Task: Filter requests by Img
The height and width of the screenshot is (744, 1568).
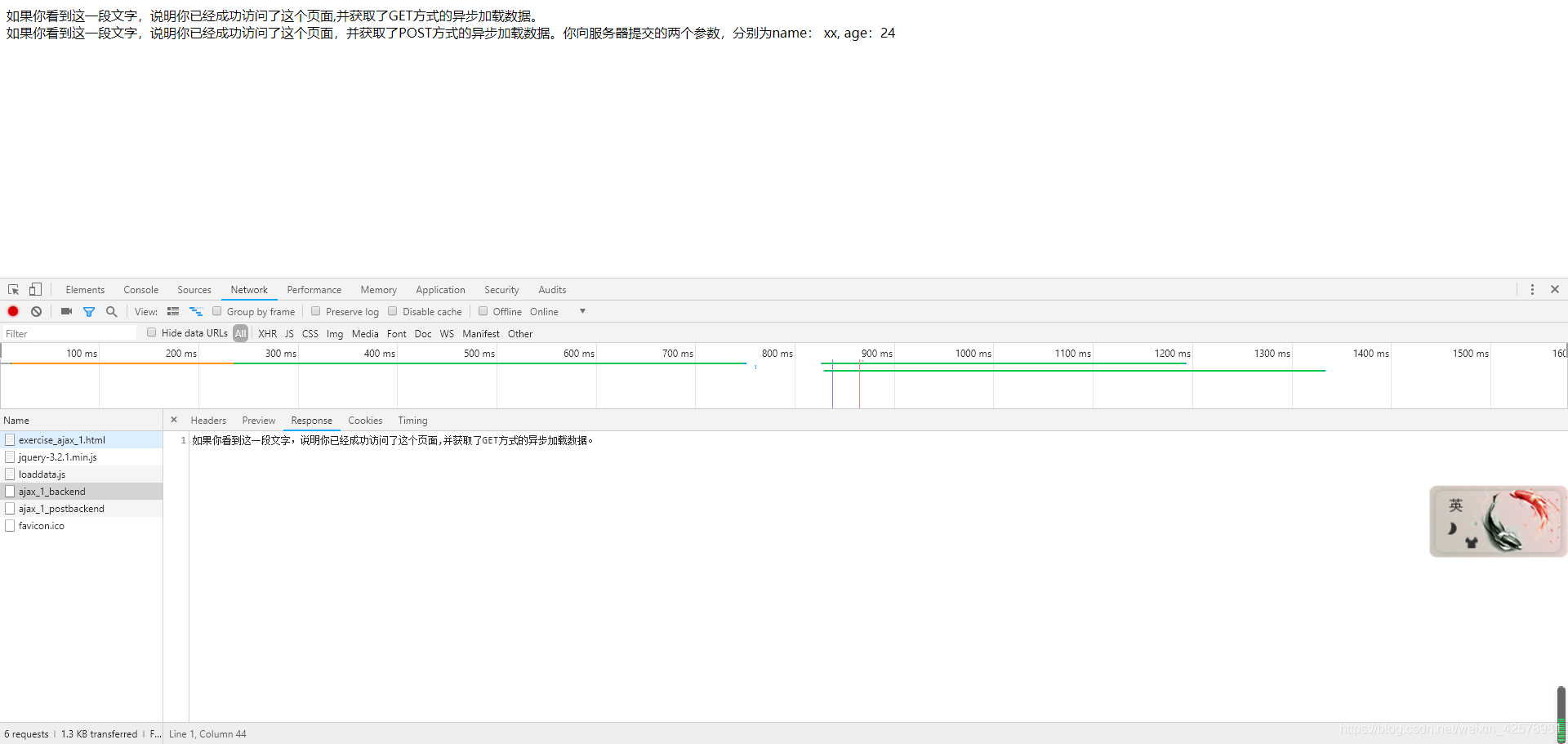Action: pyautogui.click(x=335, y=333)
